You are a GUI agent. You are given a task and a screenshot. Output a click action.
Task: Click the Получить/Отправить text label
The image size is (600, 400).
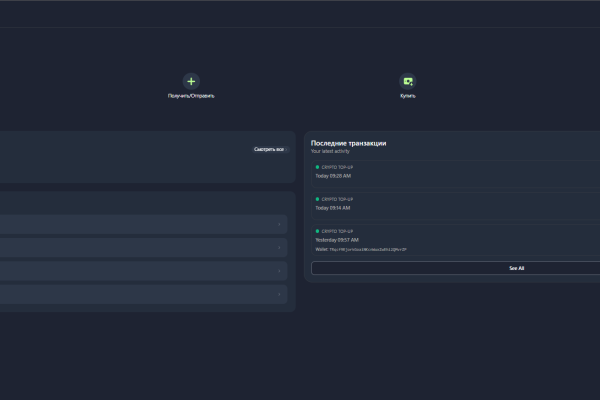point(191,96)
